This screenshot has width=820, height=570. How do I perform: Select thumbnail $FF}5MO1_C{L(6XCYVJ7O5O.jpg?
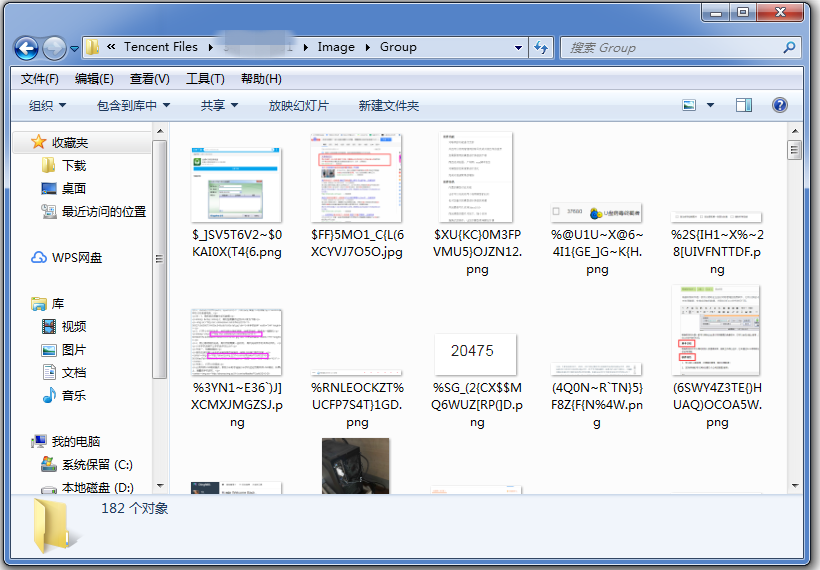[357, 178]
